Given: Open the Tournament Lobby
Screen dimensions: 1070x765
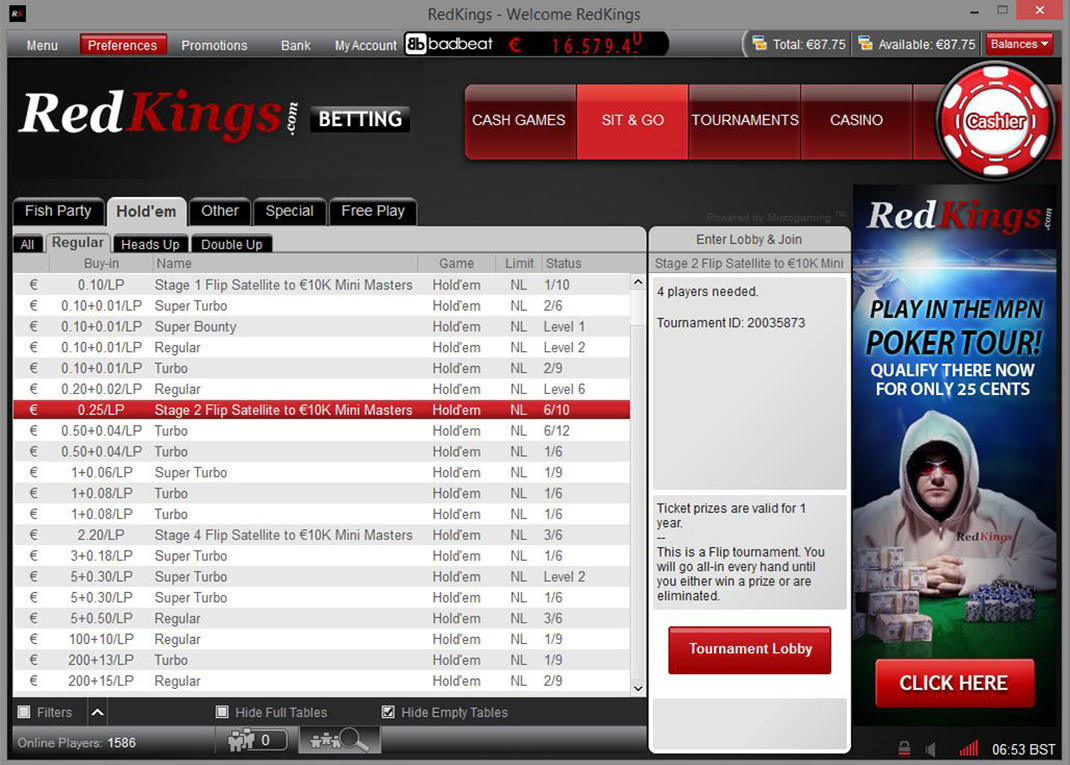Looking at the screenshot, I should pyautogui.click(x=750, y=649).
